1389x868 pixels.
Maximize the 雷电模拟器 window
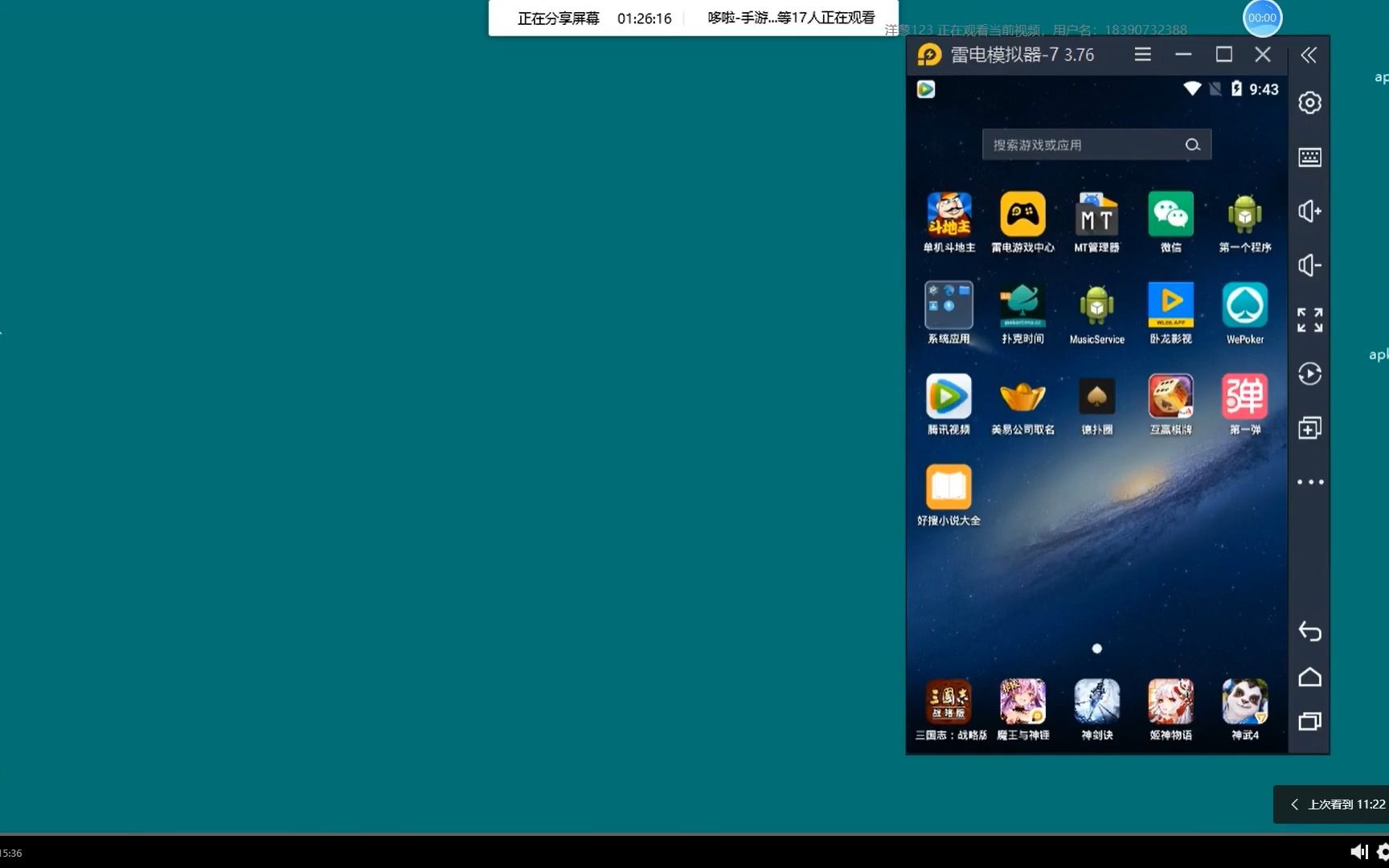[x=1223, y=54]
